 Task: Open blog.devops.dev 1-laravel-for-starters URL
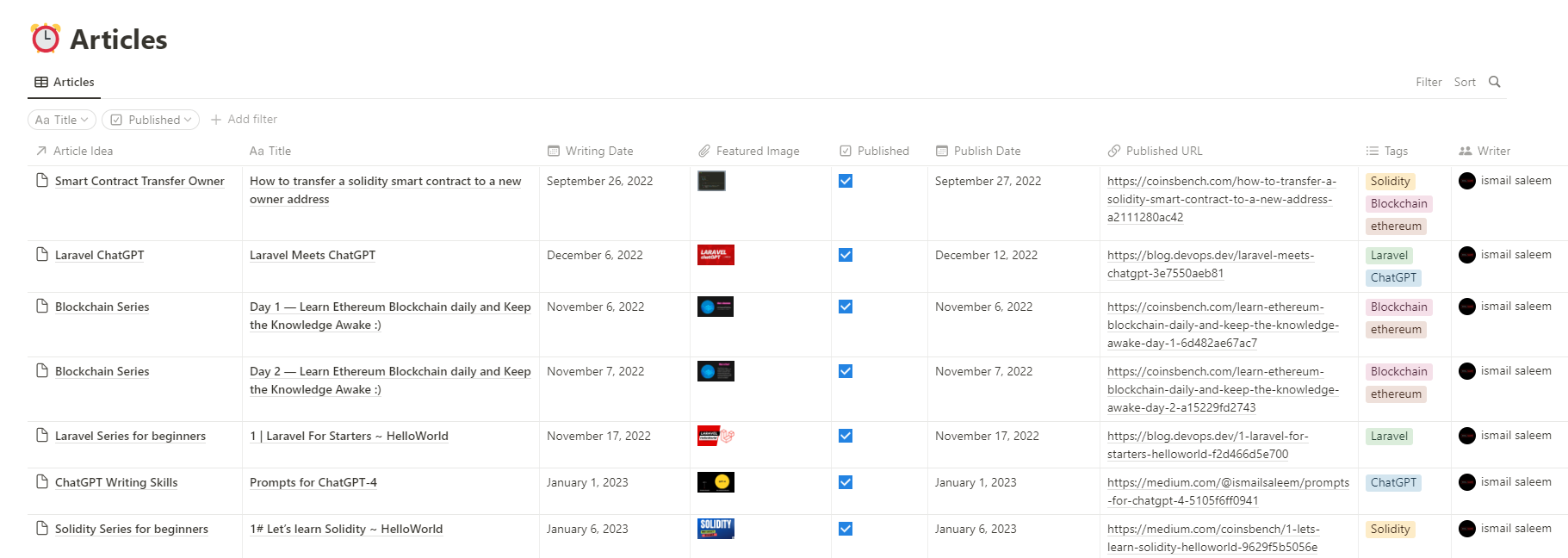1207,445
